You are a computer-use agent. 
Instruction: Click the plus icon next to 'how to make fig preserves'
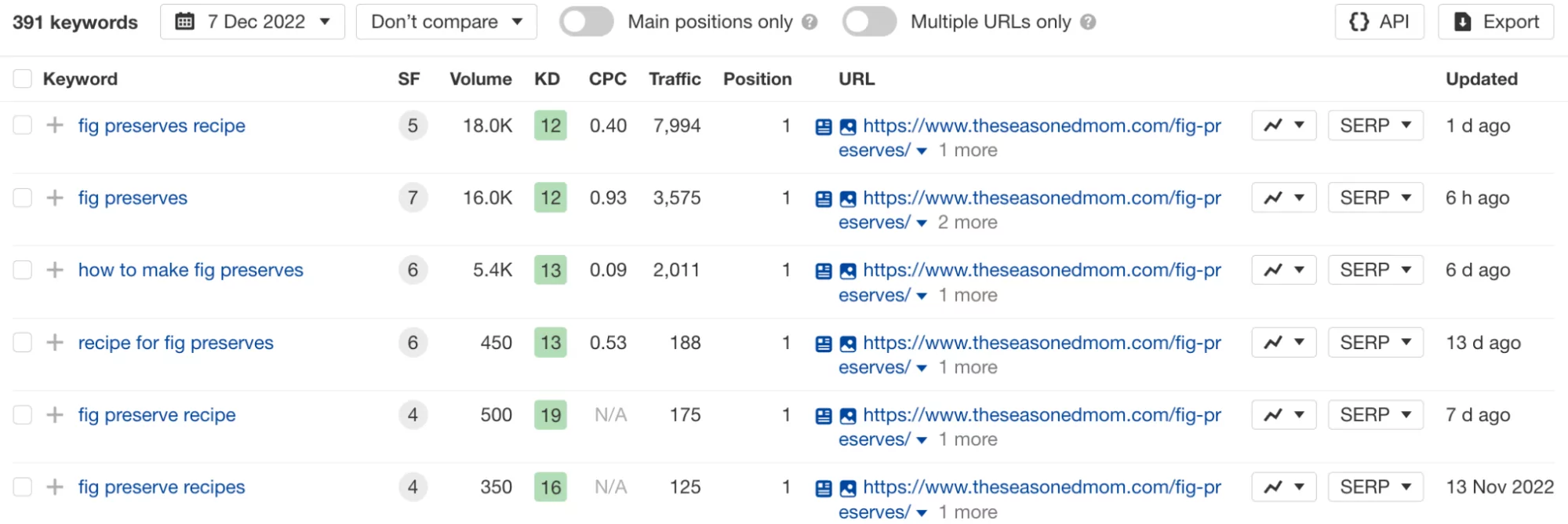(54, 270)
